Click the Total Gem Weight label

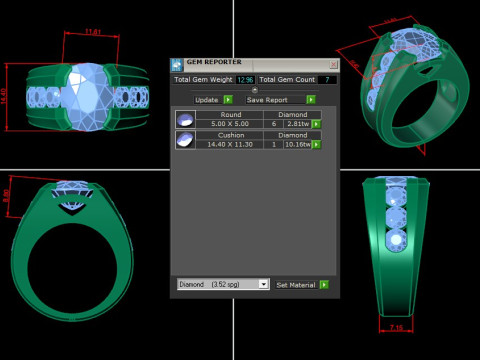click(203, 80)
